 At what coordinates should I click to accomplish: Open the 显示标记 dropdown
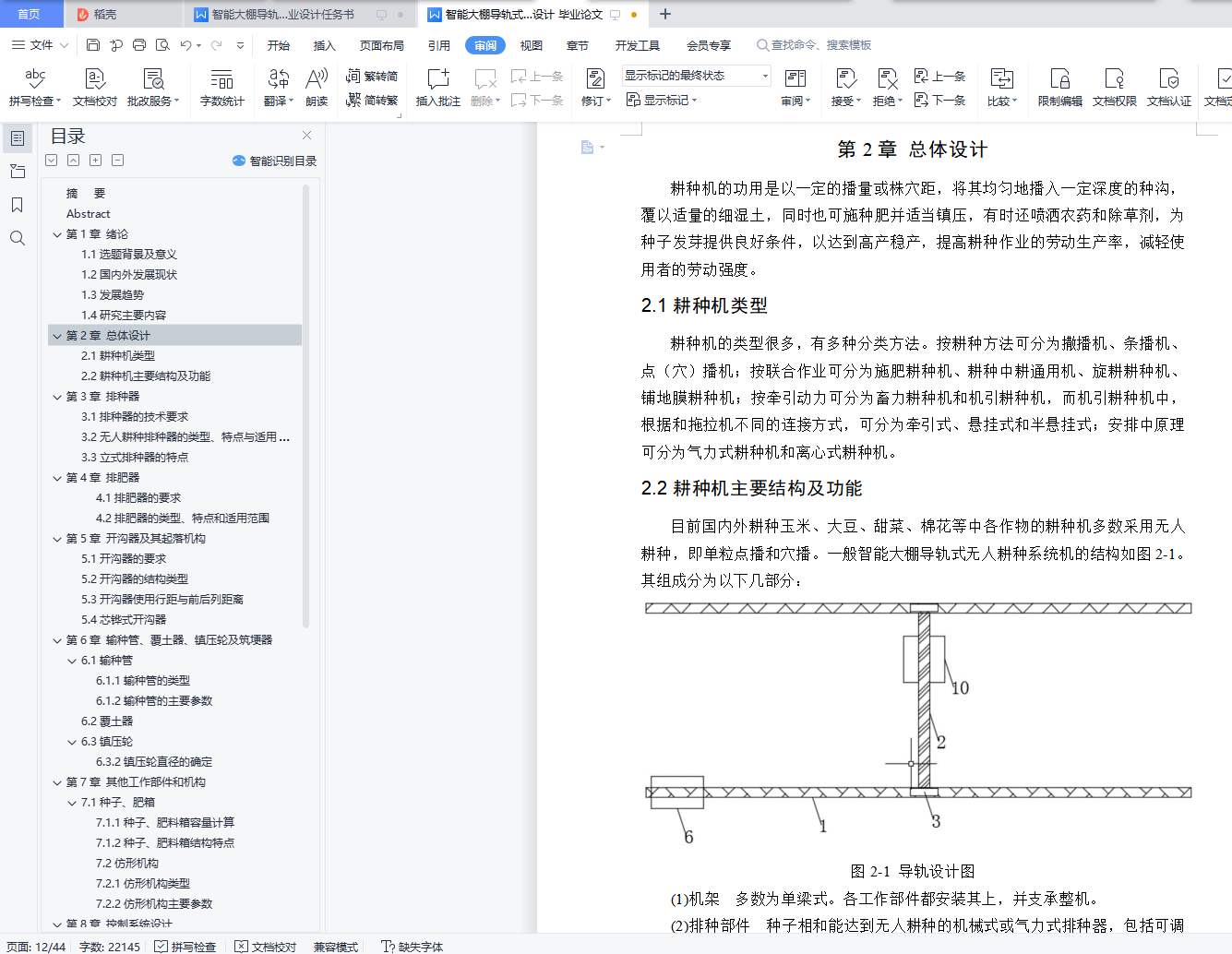pyautogui.click(x=662, y=100)
